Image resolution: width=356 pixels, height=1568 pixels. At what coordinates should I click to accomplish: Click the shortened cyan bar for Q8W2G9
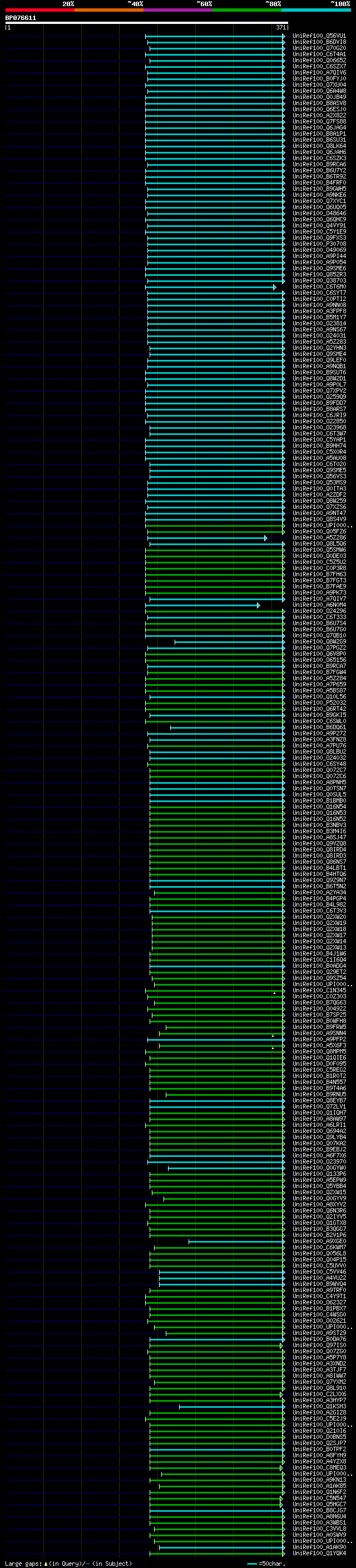click(229, 641)
